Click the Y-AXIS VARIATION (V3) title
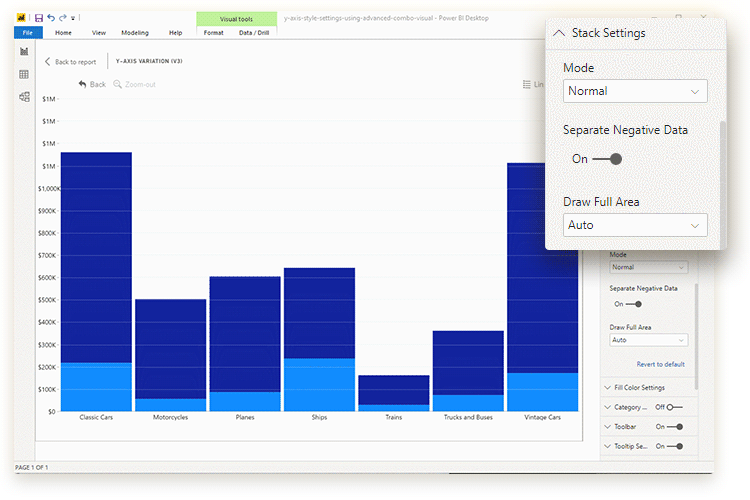The image size is (750, 500). 149,61
